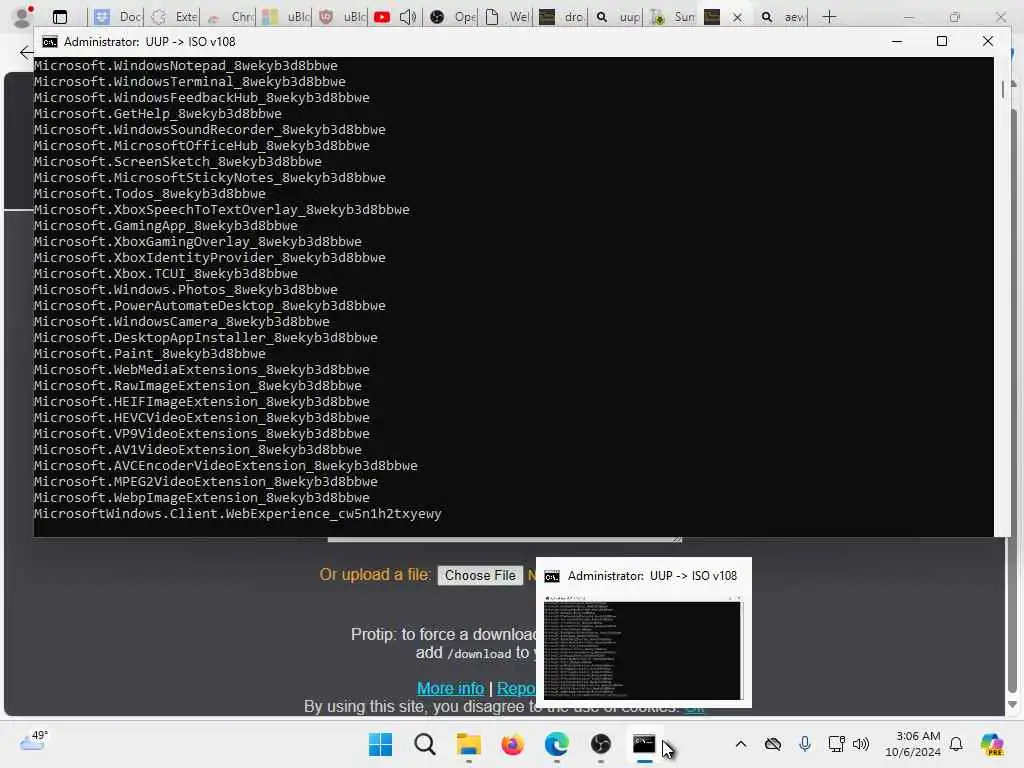Screen dimensions: 1024x768
Task: Switch to the aew browser tab
Action: coord(783,17)
